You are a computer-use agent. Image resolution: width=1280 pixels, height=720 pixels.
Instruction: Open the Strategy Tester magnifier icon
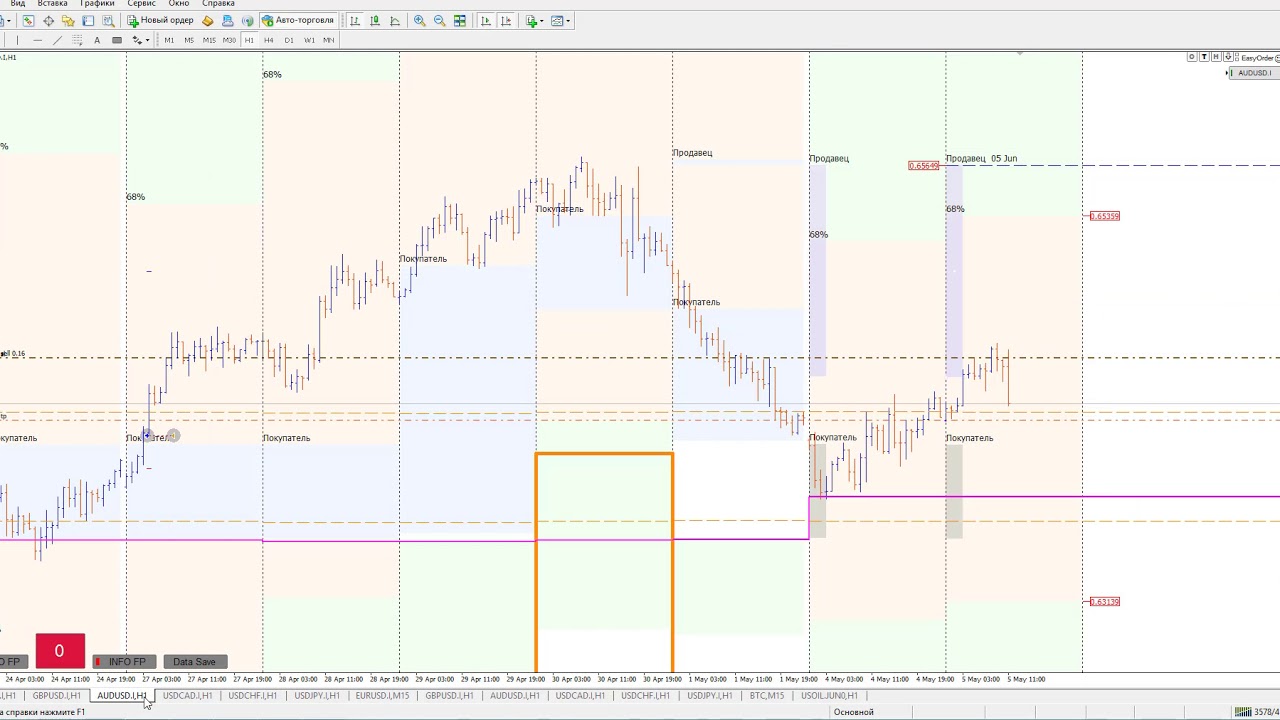(108, 20)
